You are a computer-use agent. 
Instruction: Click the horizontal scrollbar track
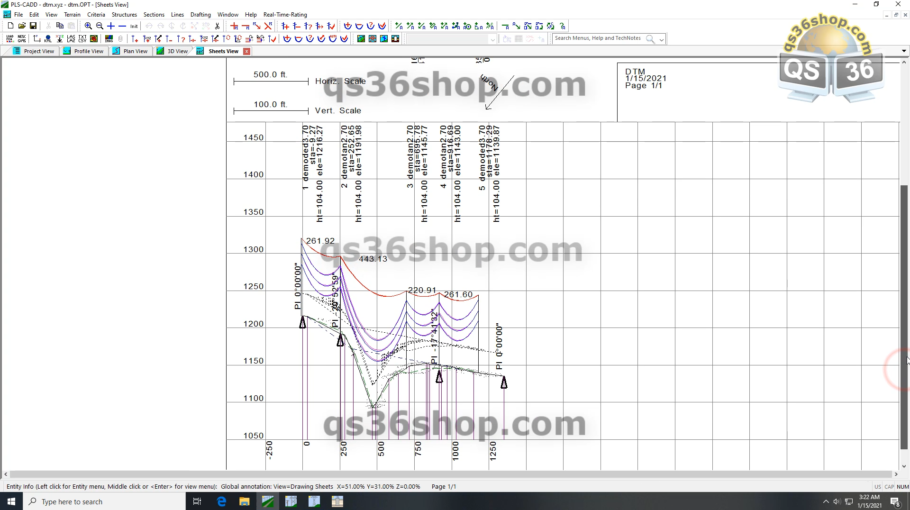pos(453,474)
